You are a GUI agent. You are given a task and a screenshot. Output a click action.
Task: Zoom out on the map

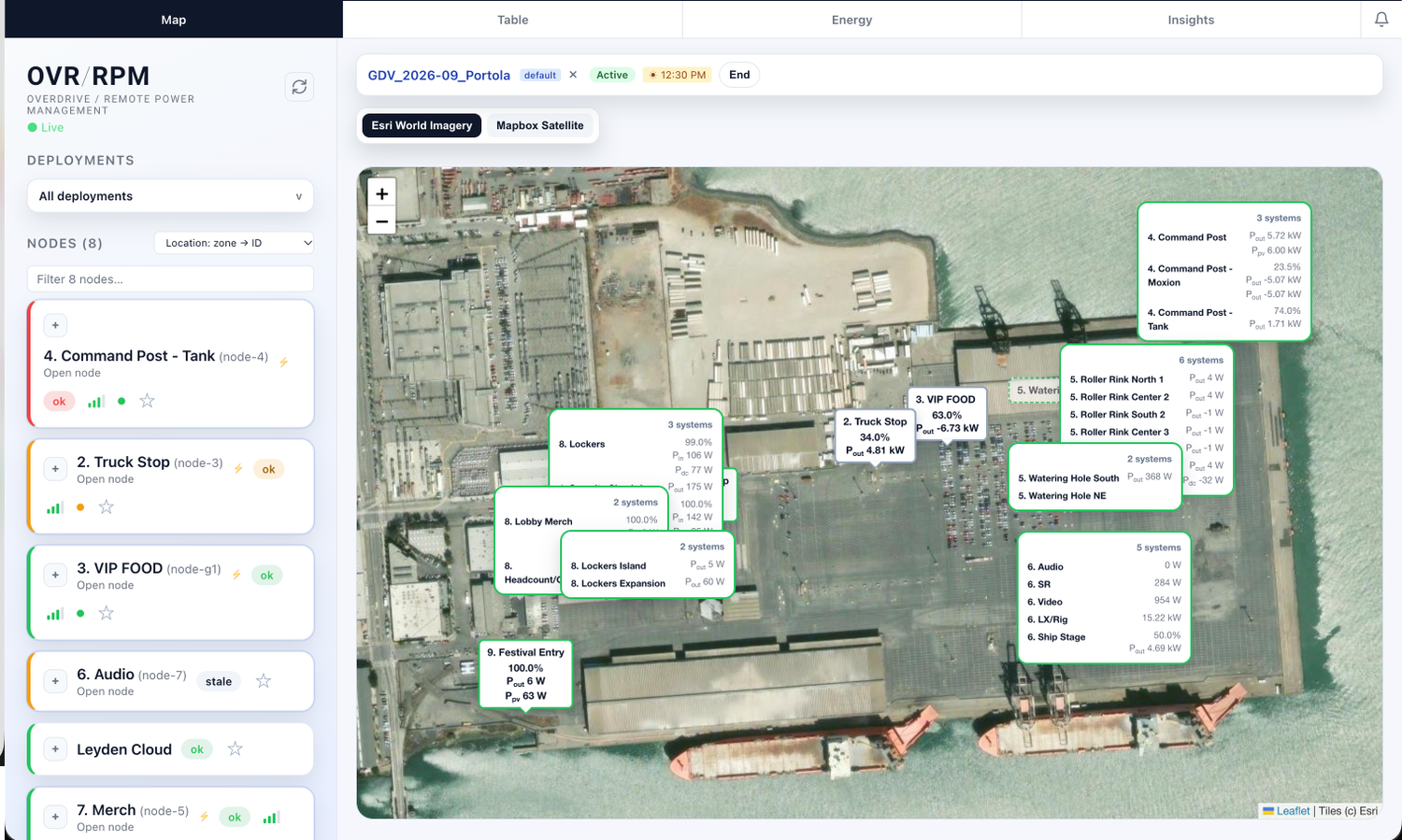point(382,221)
